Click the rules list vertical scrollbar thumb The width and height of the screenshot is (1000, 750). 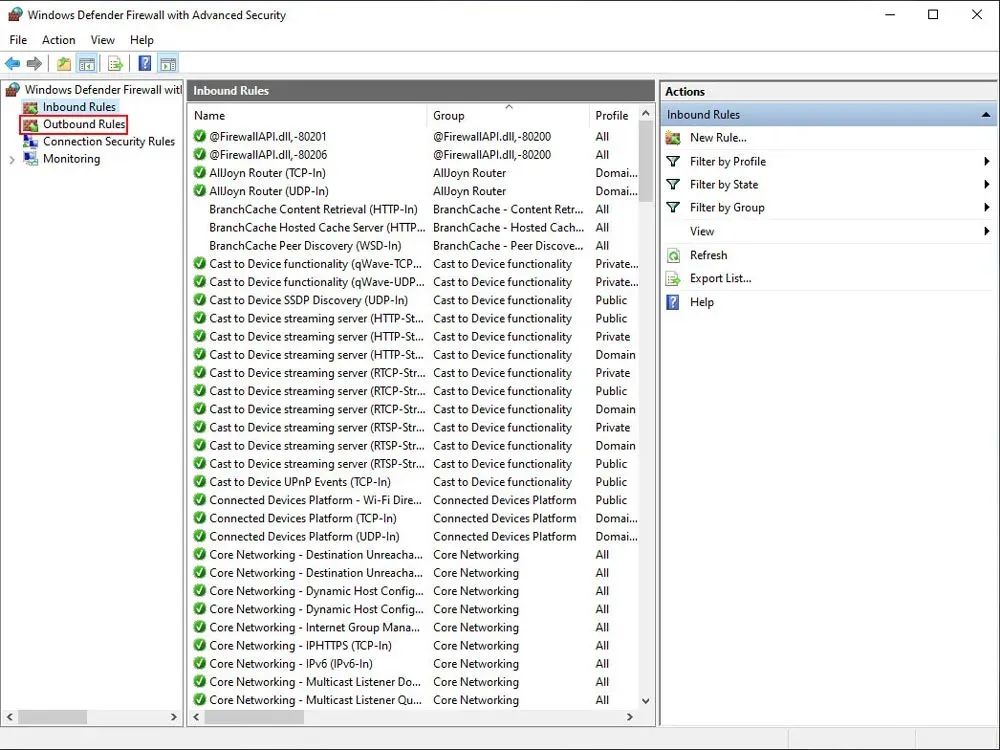[x=645, y=161]
